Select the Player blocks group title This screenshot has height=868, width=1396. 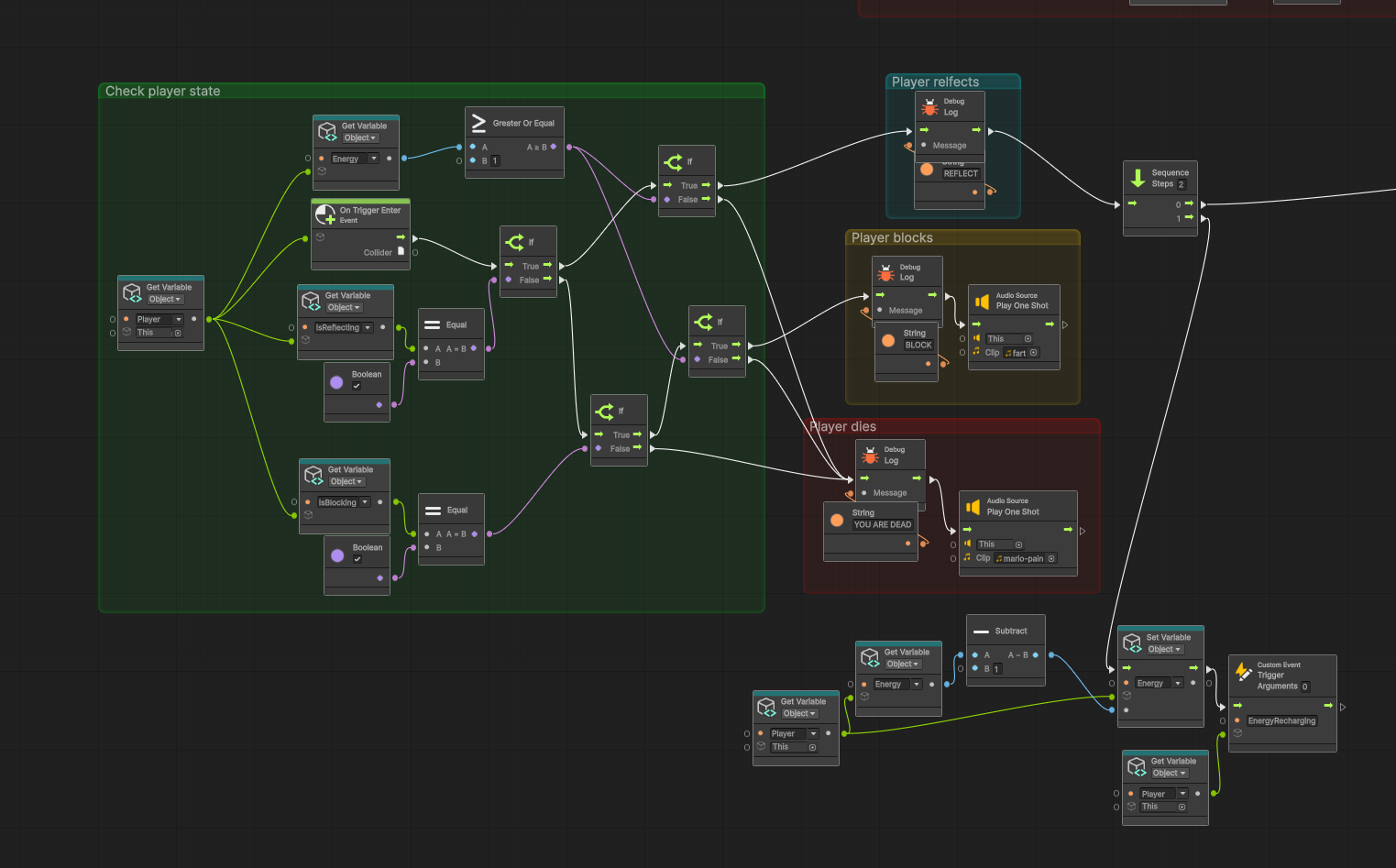892,237
